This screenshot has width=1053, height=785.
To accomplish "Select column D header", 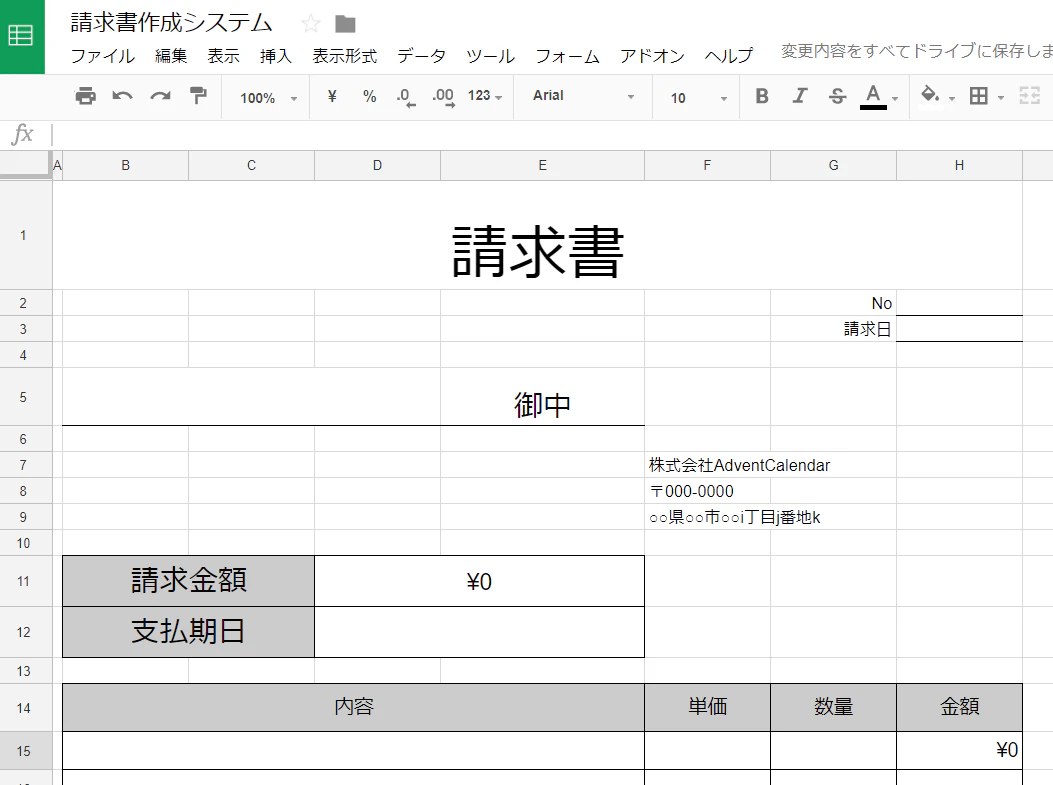I will click(x=377, y=165).
